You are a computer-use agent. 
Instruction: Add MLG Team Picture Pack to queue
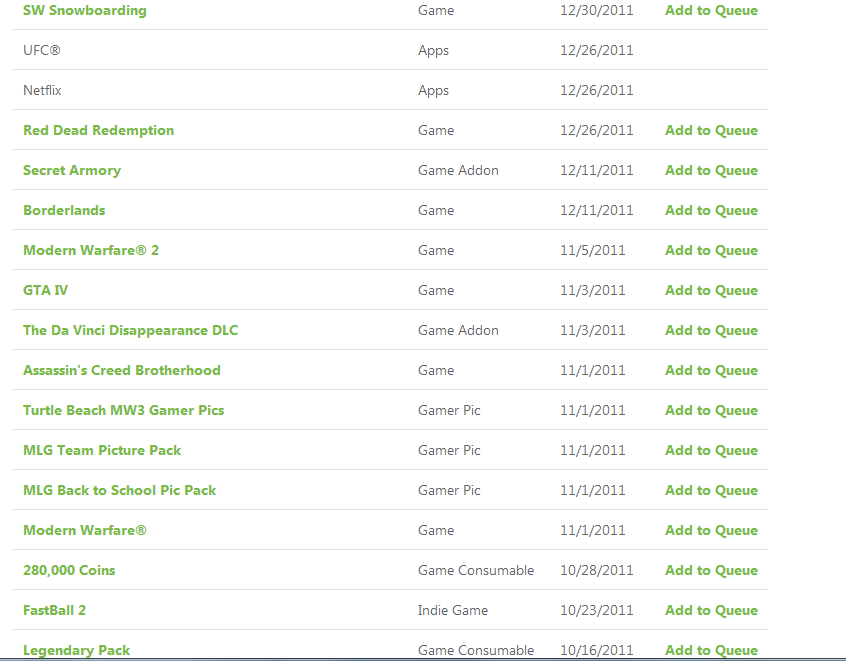pyautogui.click(x=711, y=450)
